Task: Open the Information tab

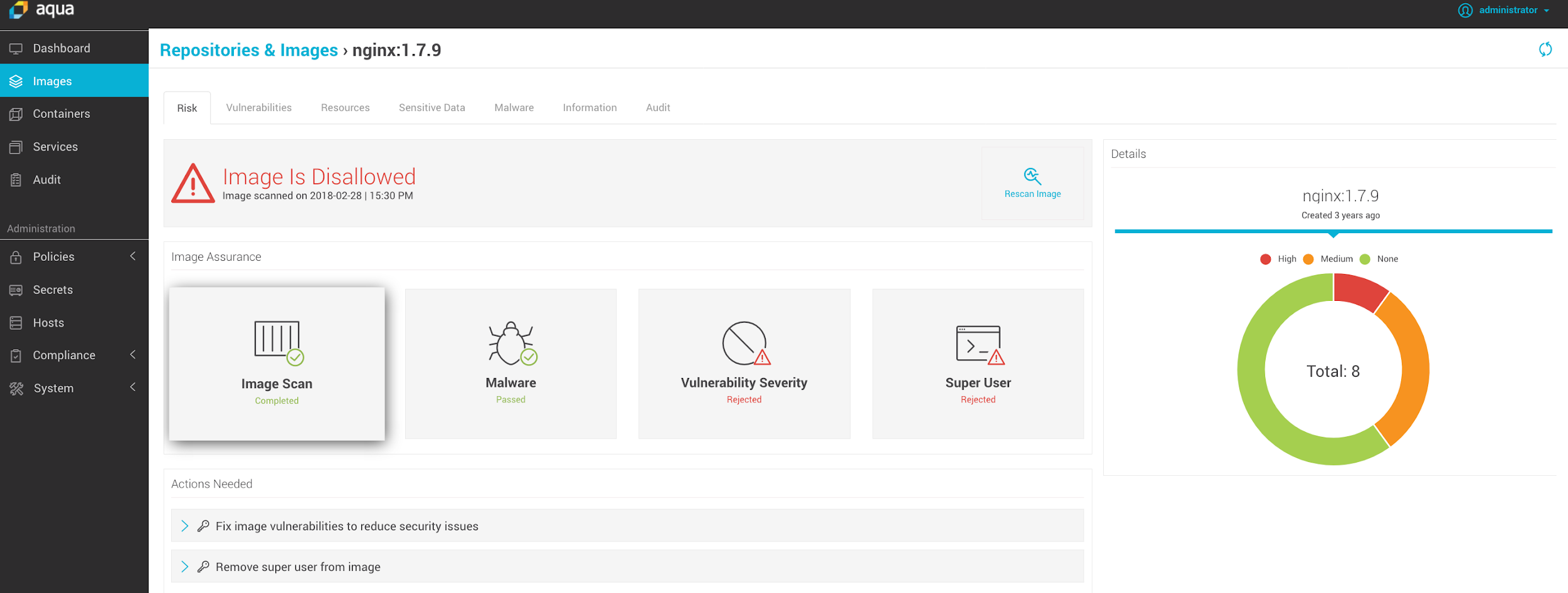Action: point(590,108)
